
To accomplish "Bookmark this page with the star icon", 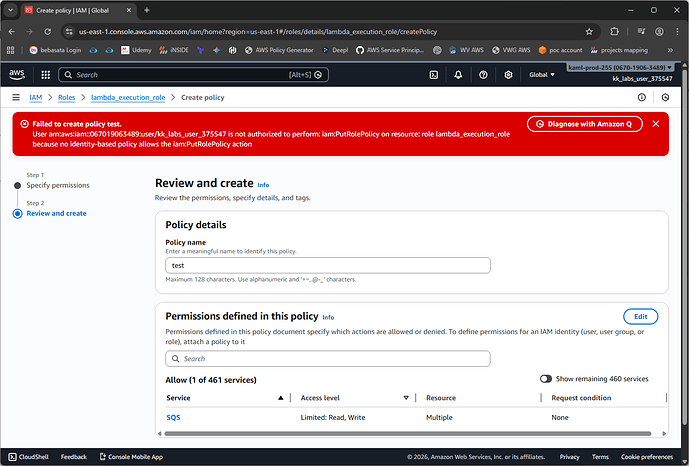I will click(589, 32).
